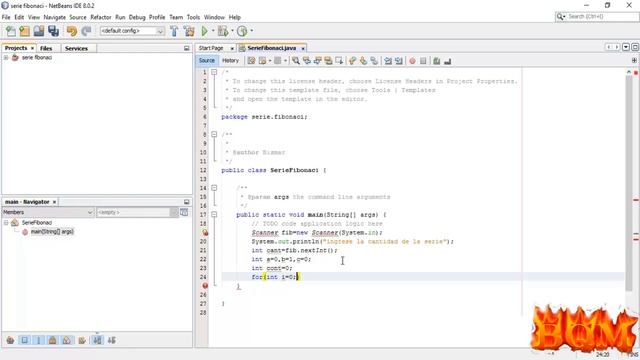
Task: Click the Build Project hammer icon
Action: 174,31
